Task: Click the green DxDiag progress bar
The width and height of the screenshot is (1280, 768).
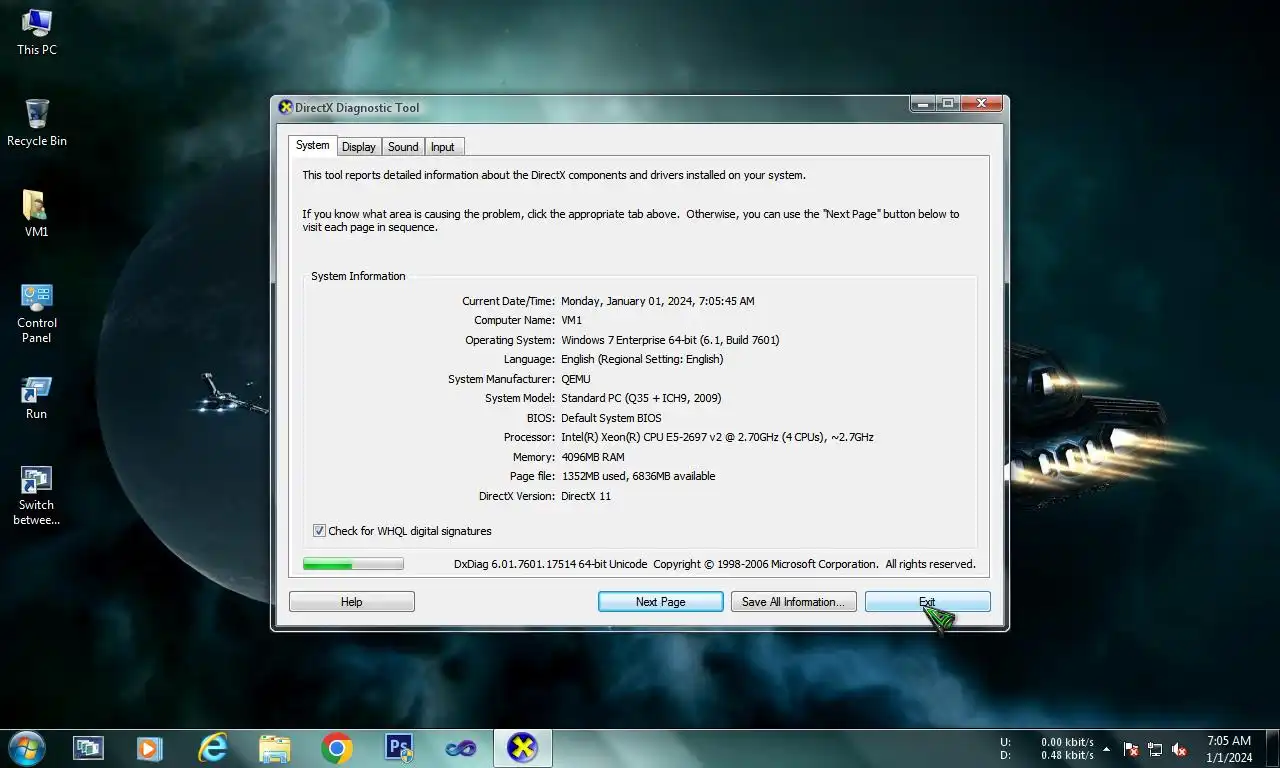Action: tap(353, 564)
